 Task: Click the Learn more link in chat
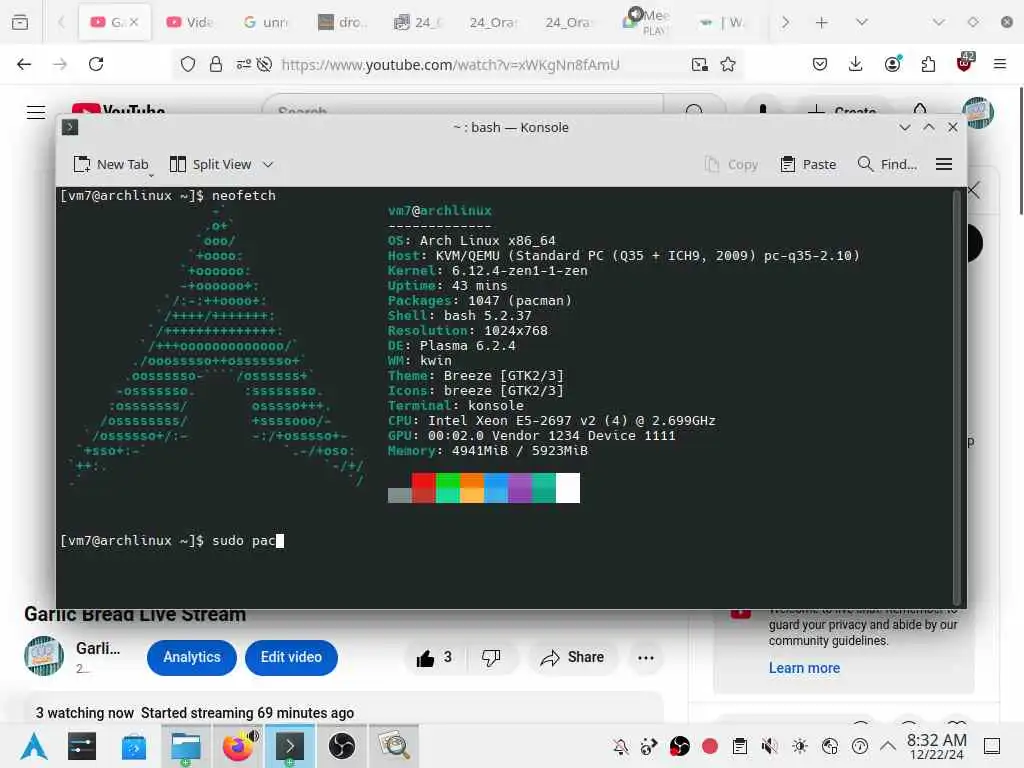click(x=804, y=668)
